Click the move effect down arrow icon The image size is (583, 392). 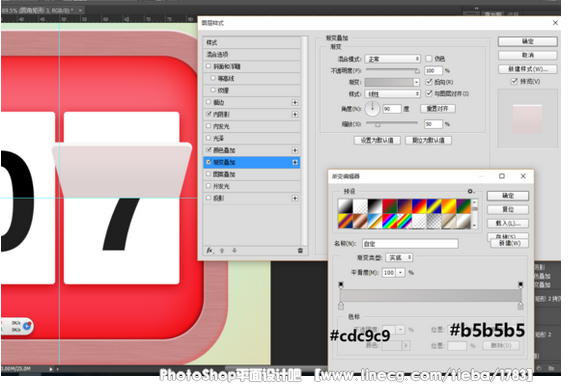[234, 251]
